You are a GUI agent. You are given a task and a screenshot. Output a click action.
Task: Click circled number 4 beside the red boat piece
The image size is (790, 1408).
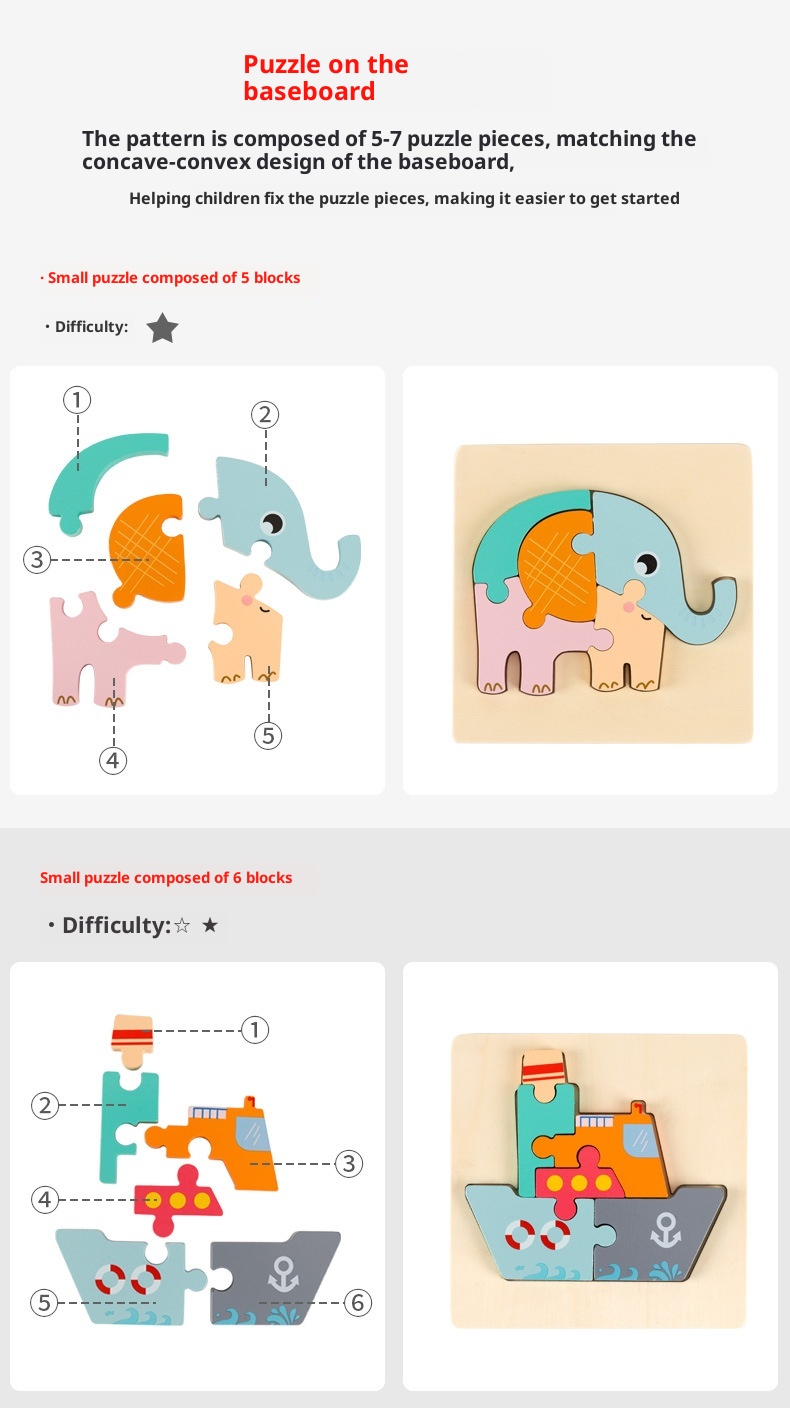pos(44,1199)
